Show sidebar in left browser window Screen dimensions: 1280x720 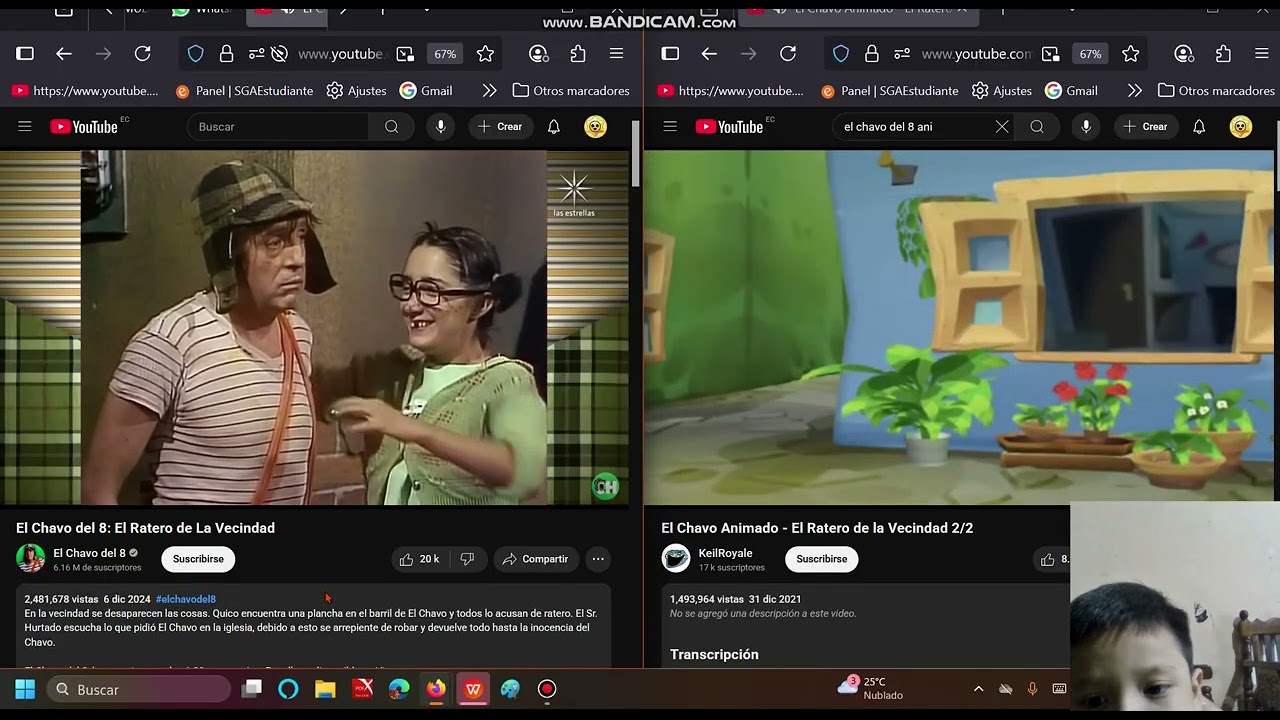coord(25,54)
